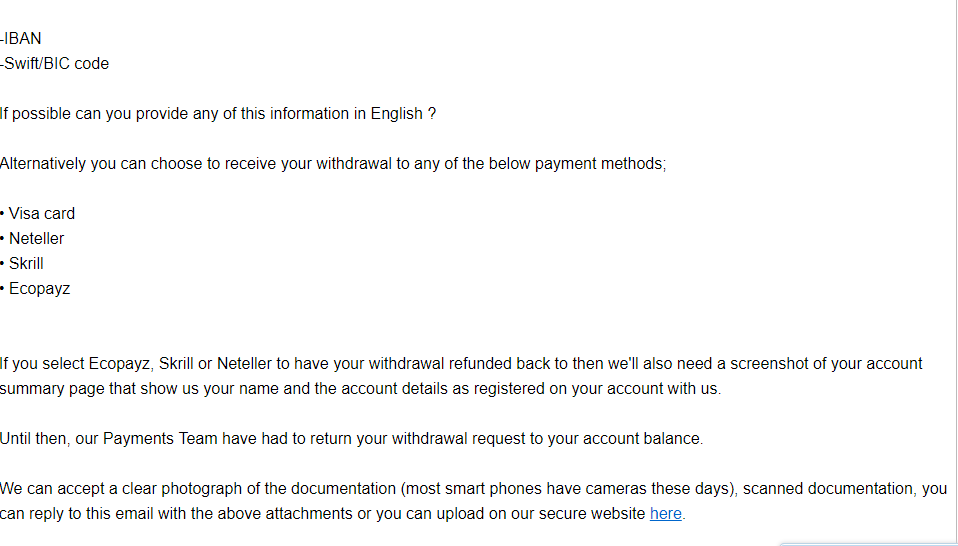The image size is (958, 546).
Task: Click the vertical scrollbar track on right edge
Action: [x=954, y=269]
